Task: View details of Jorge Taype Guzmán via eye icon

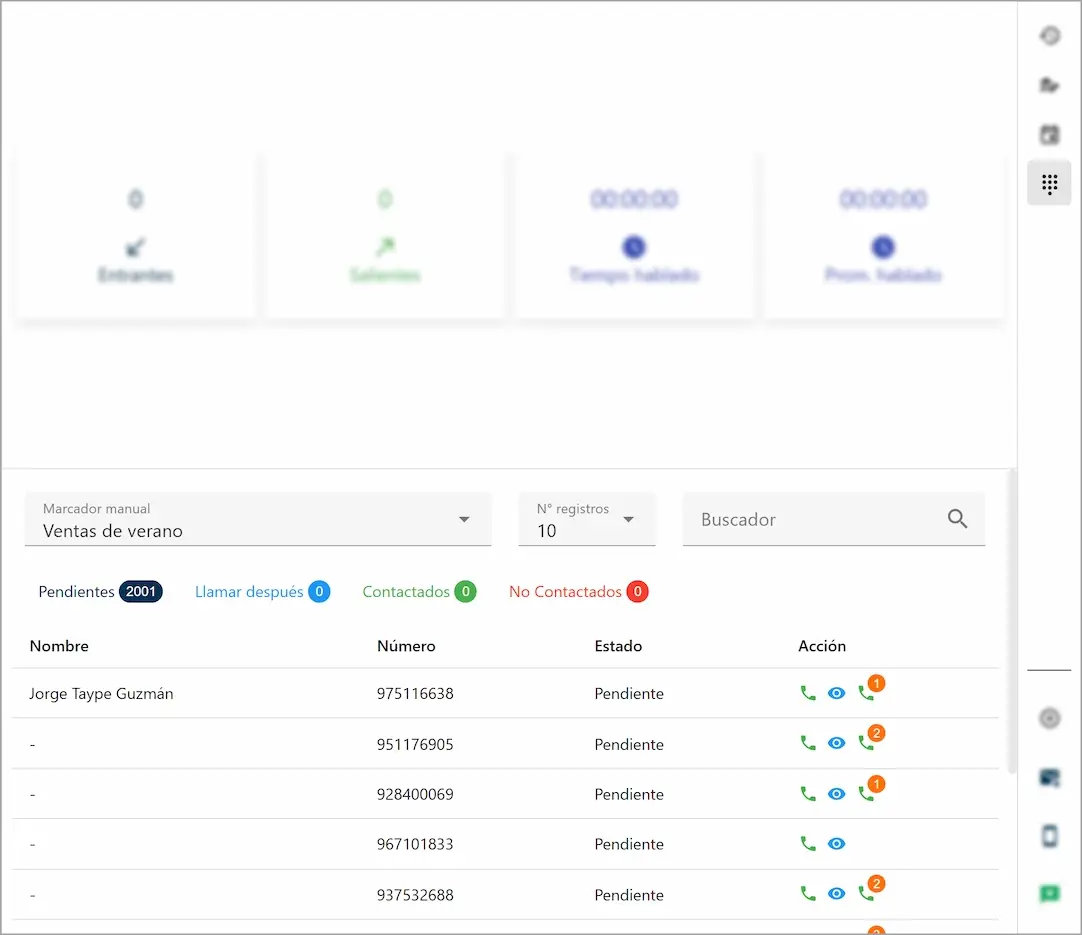Action: tap(837, 693)
